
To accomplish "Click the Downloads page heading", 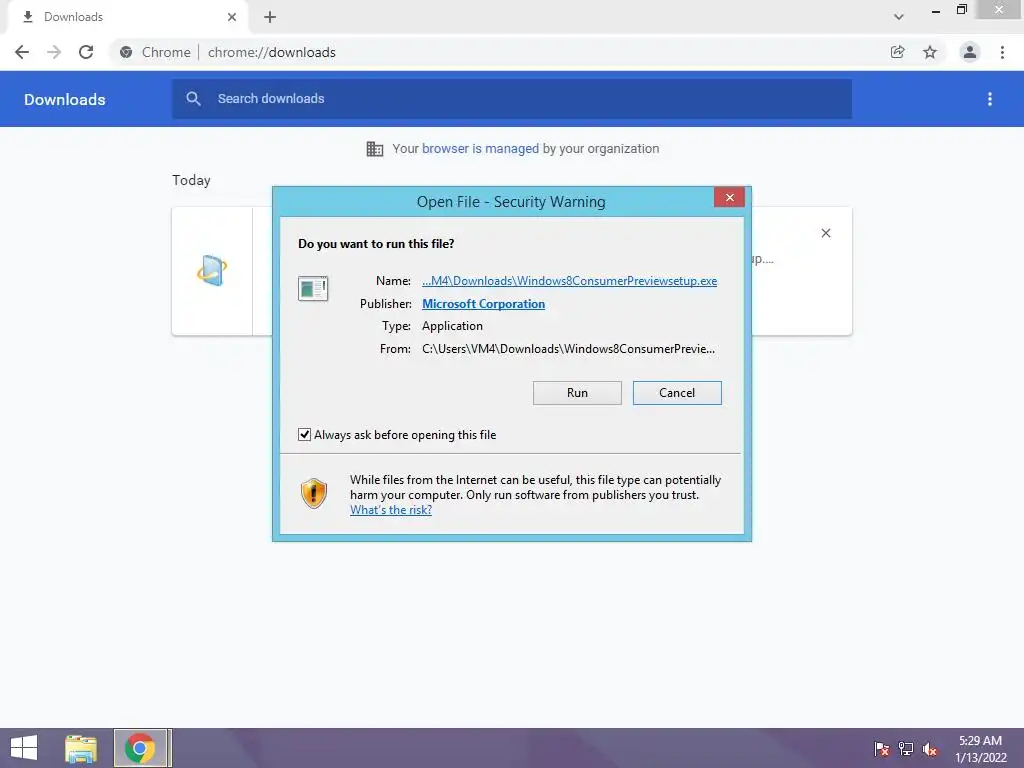I will (x=65, y=99).
